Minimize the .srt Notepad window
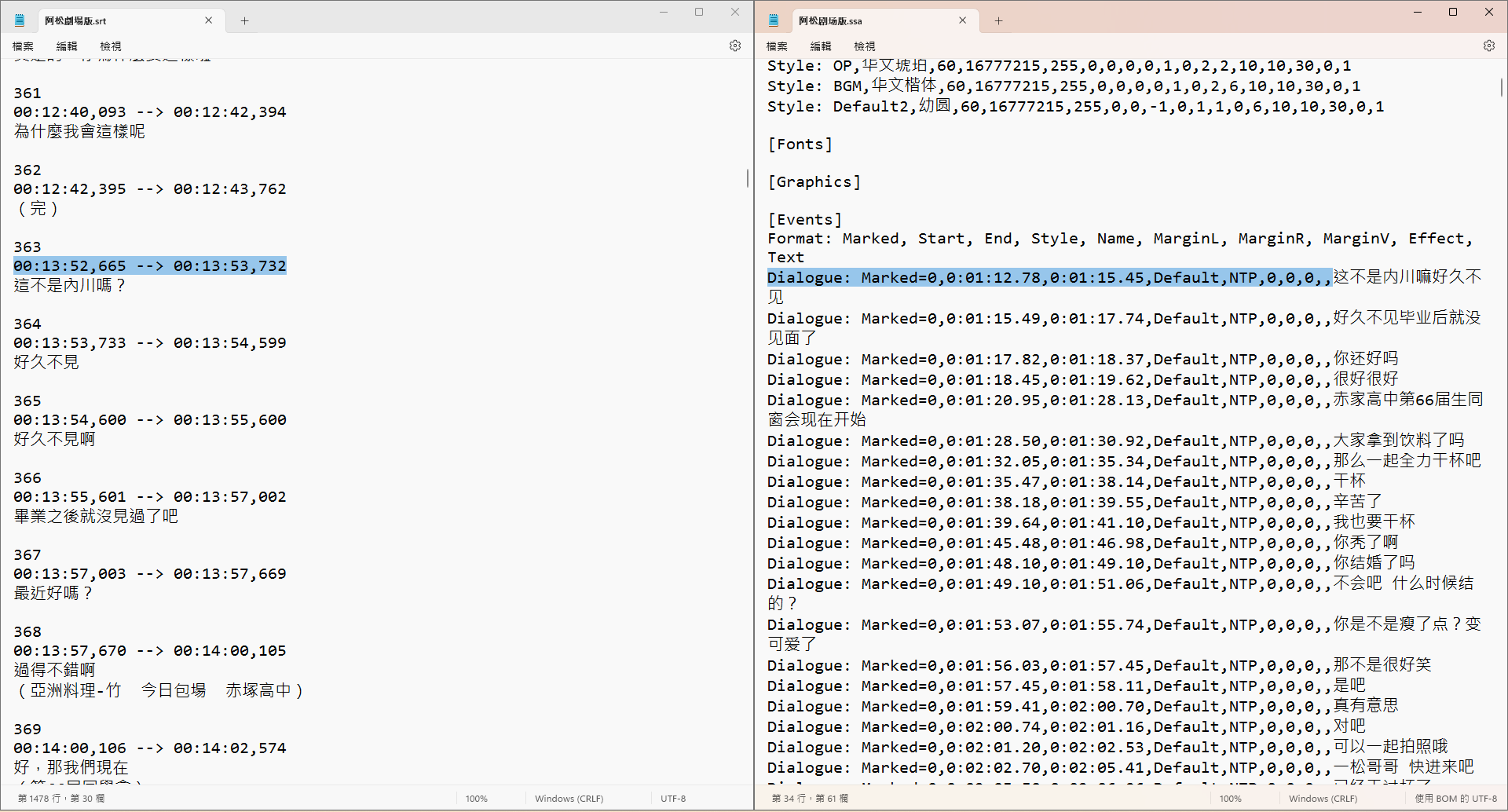The image size is (1508, 812). (664, 12)
